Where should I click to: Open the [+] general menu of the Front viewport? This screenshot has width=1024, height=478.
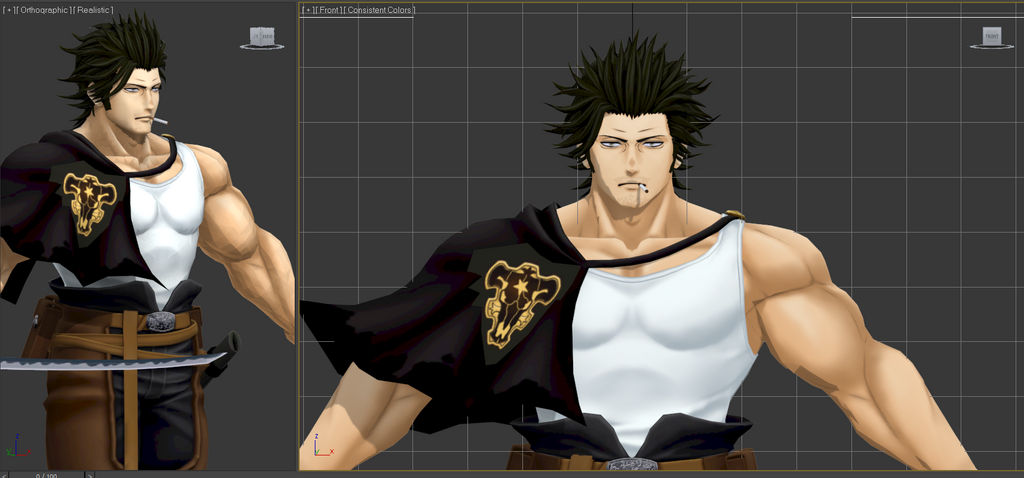click(308, 10)
